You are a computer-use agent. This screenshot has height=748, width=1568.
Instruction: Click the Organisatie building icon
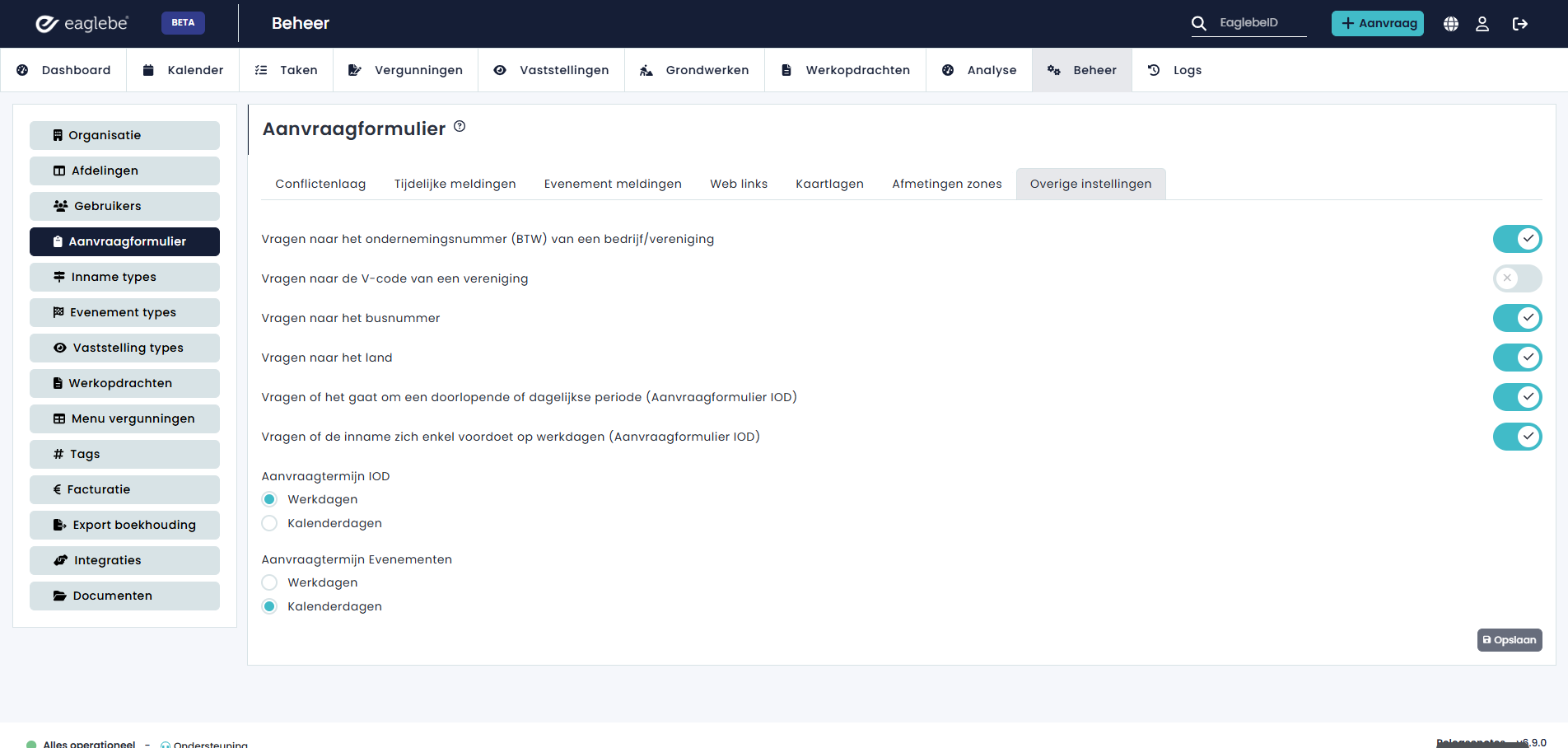(x=58, y=135)
